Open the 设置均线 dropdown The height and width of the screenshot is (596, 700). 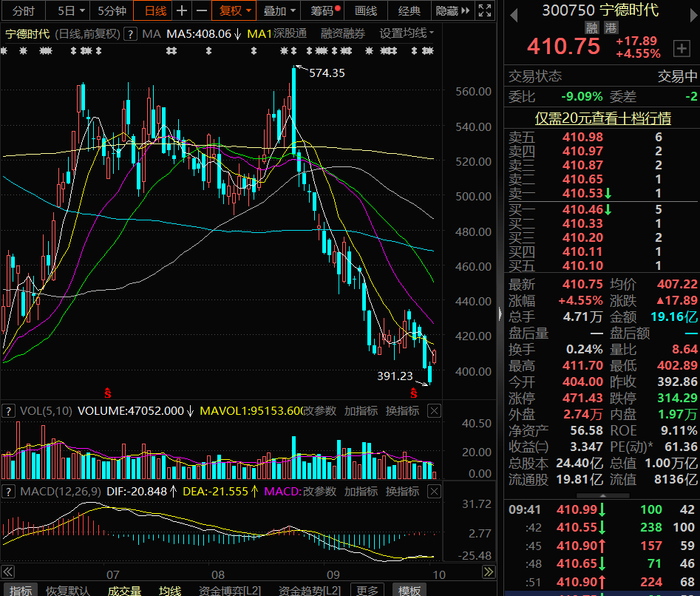406,33
